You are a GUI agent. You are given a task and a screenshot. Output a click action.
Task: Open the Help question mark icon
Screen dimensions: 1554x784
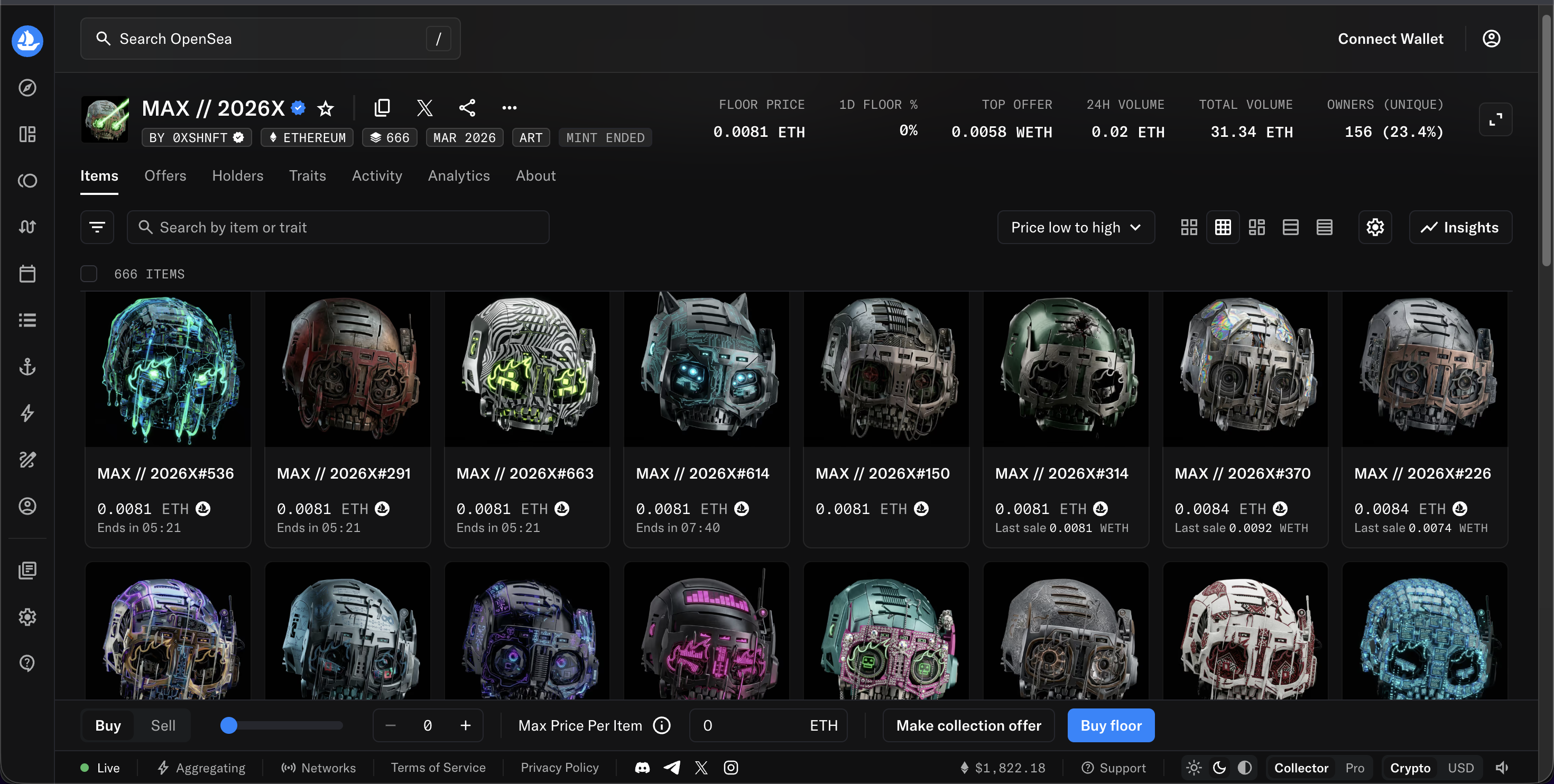point(27,664)
